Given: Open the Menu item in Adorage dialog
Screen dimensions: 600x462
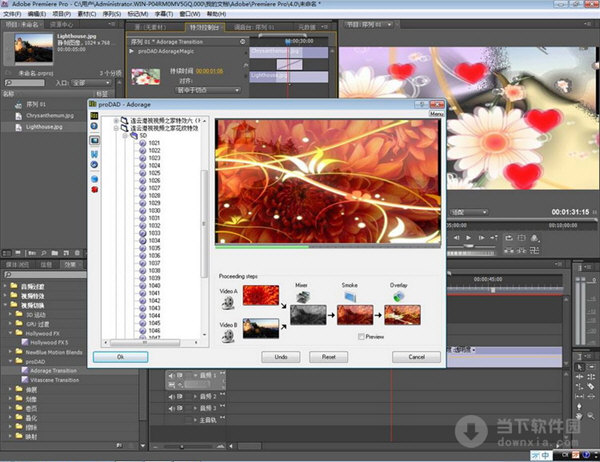Looking at the screenshot, I should coord(436,114).
